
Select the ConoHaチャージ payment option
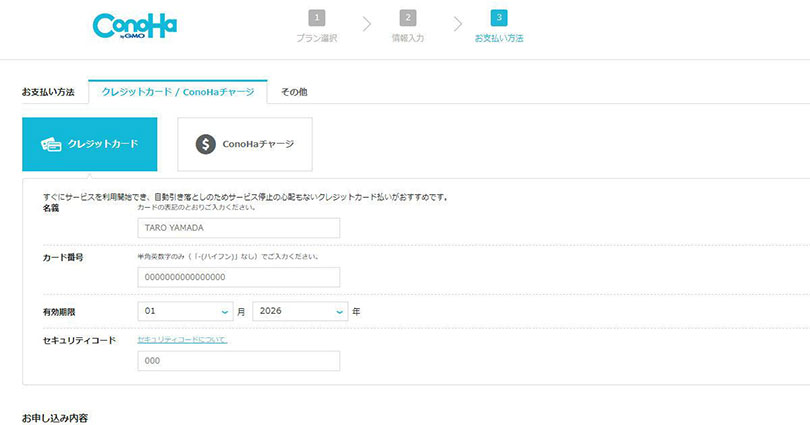point(245,144)
